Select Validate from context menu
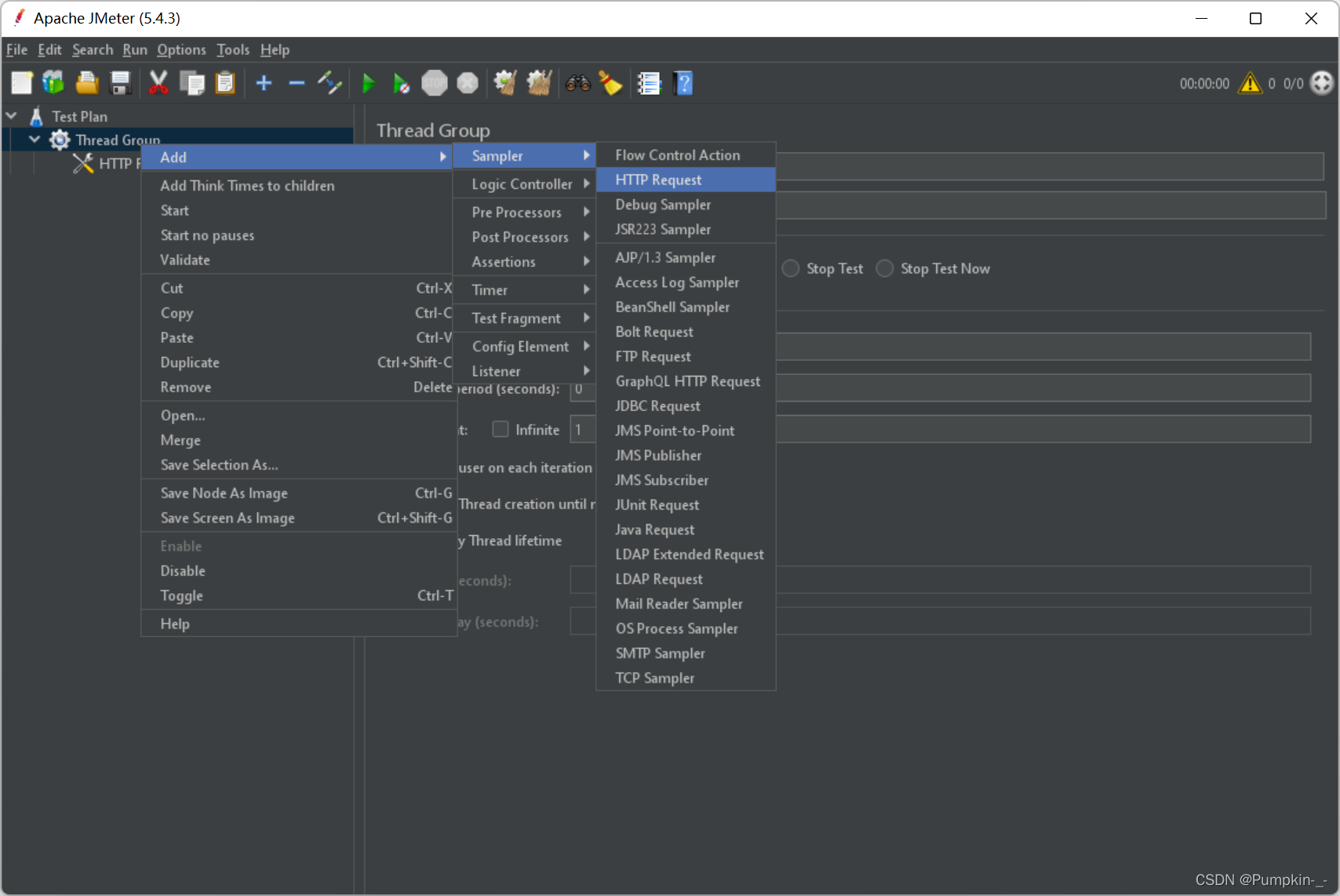The image size is (1340, 896). tap(298, 260)
